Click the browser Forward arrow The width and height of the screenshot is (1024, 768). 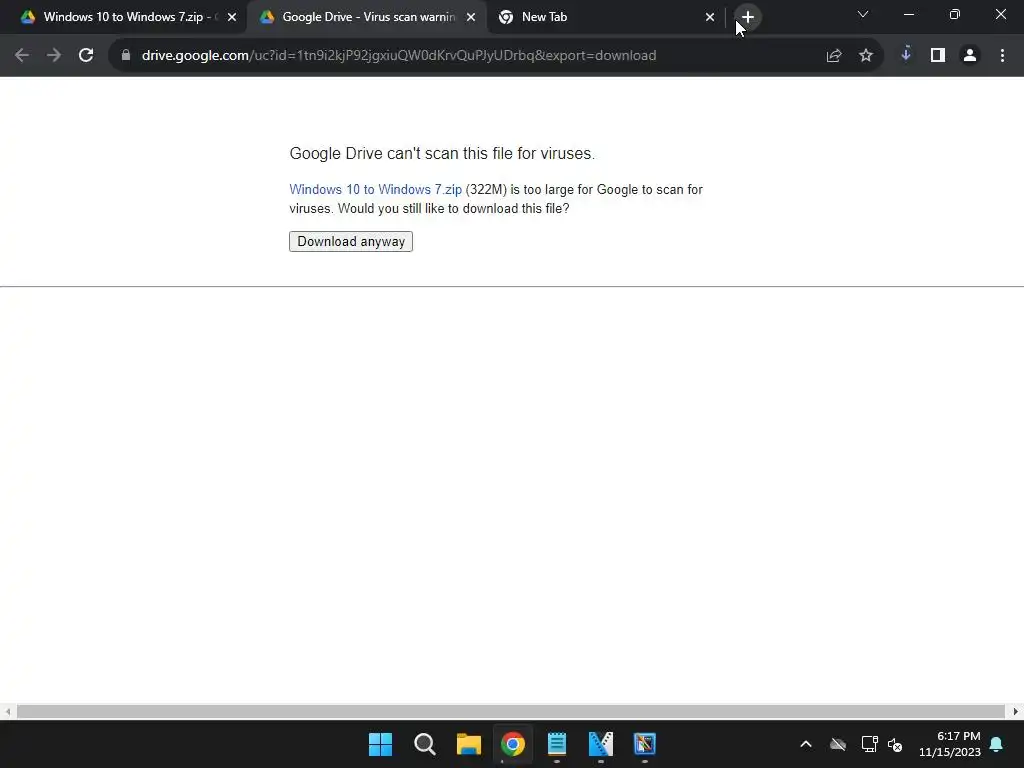pyautogui.click(x=54, y=56)
